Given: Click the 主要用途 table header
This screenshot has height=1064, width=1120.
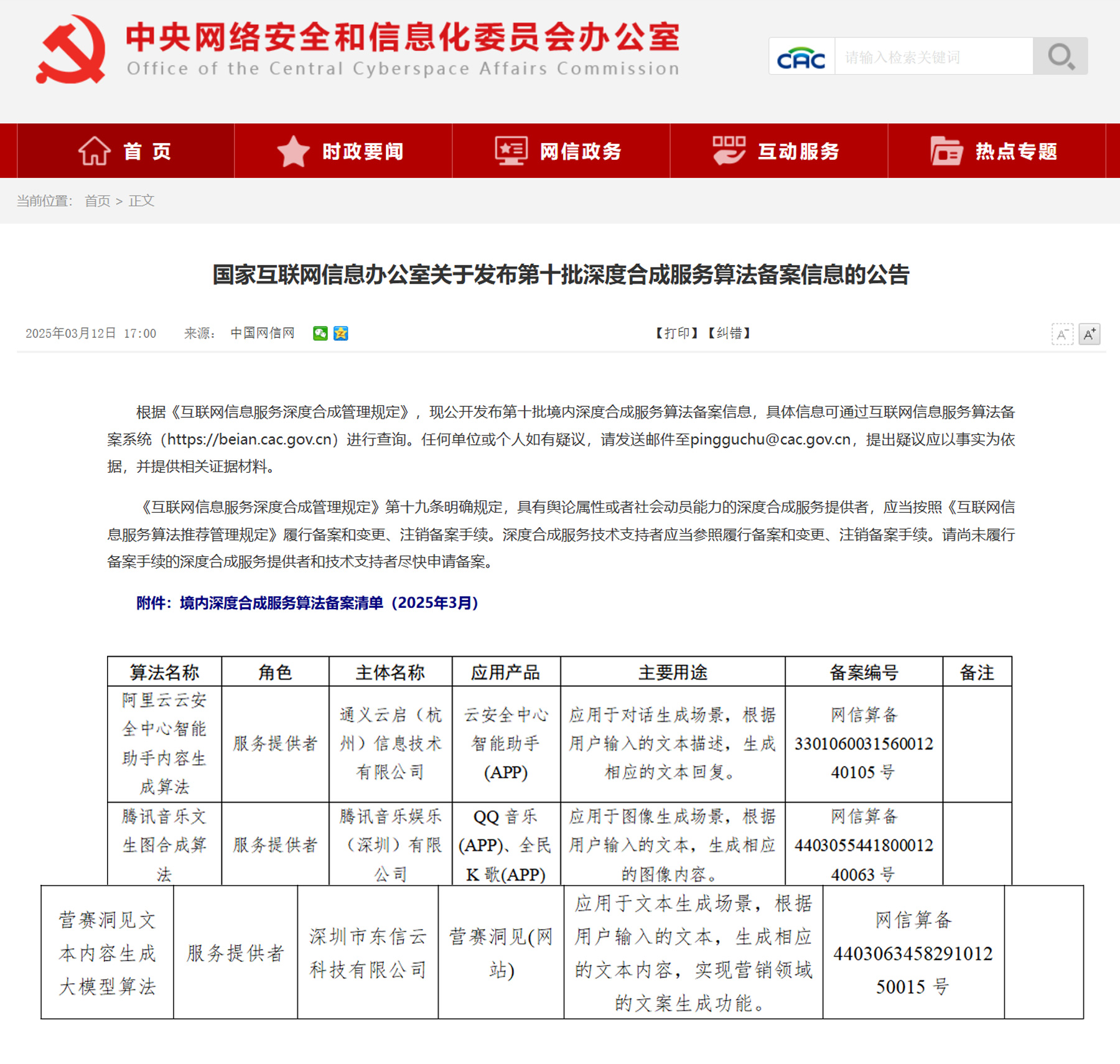Looking at the screenshot, I should click(x=673, y=672).
